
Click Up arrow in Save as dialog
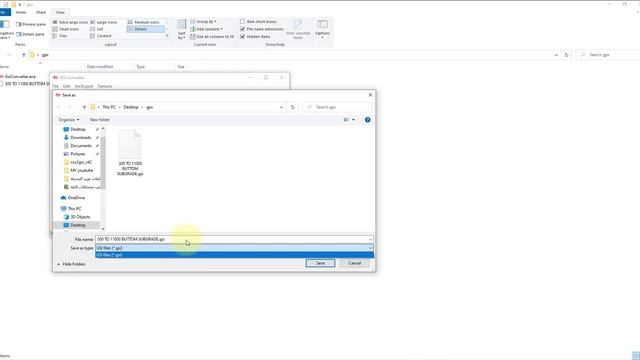click(84, 107)
